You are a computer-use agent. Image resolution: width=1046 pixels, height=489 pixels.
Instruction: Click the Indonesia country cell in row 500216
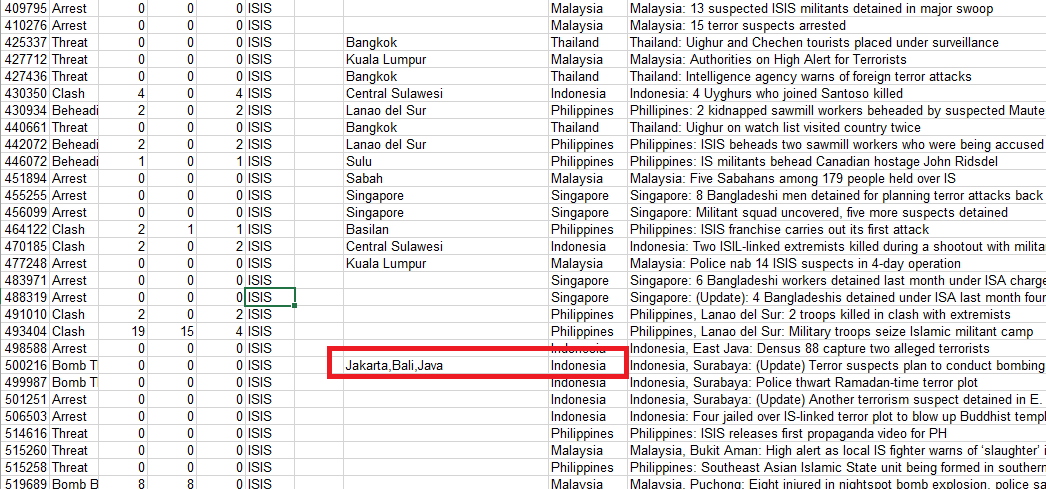(587, 366)
